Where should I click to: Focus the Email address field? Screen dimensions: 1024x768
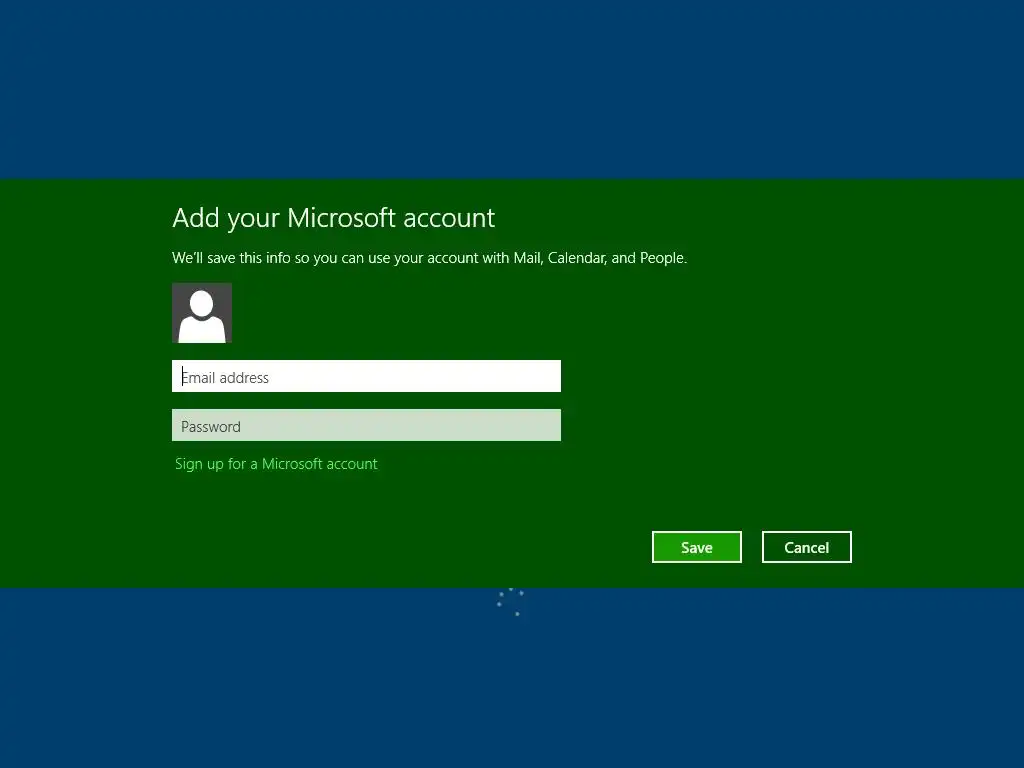pyautogui.click(x=366, y=376)
